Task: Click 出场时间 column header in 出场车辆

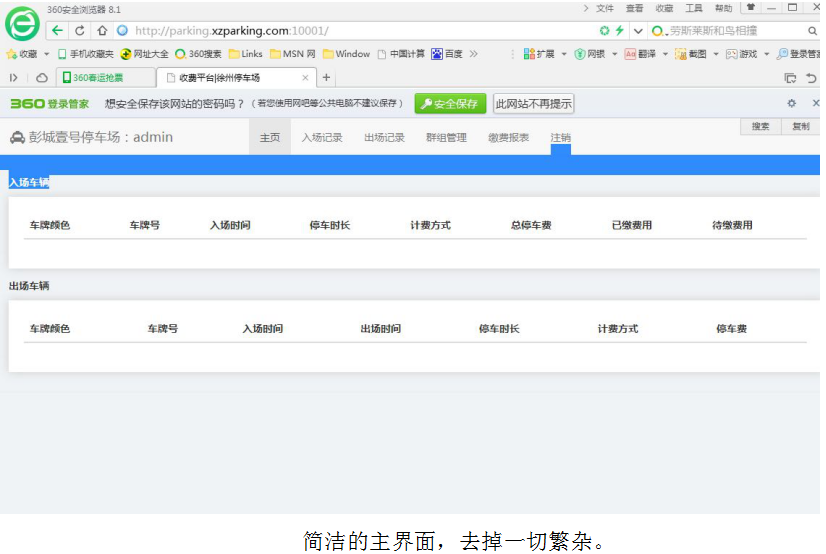Action: coord(380,329)
